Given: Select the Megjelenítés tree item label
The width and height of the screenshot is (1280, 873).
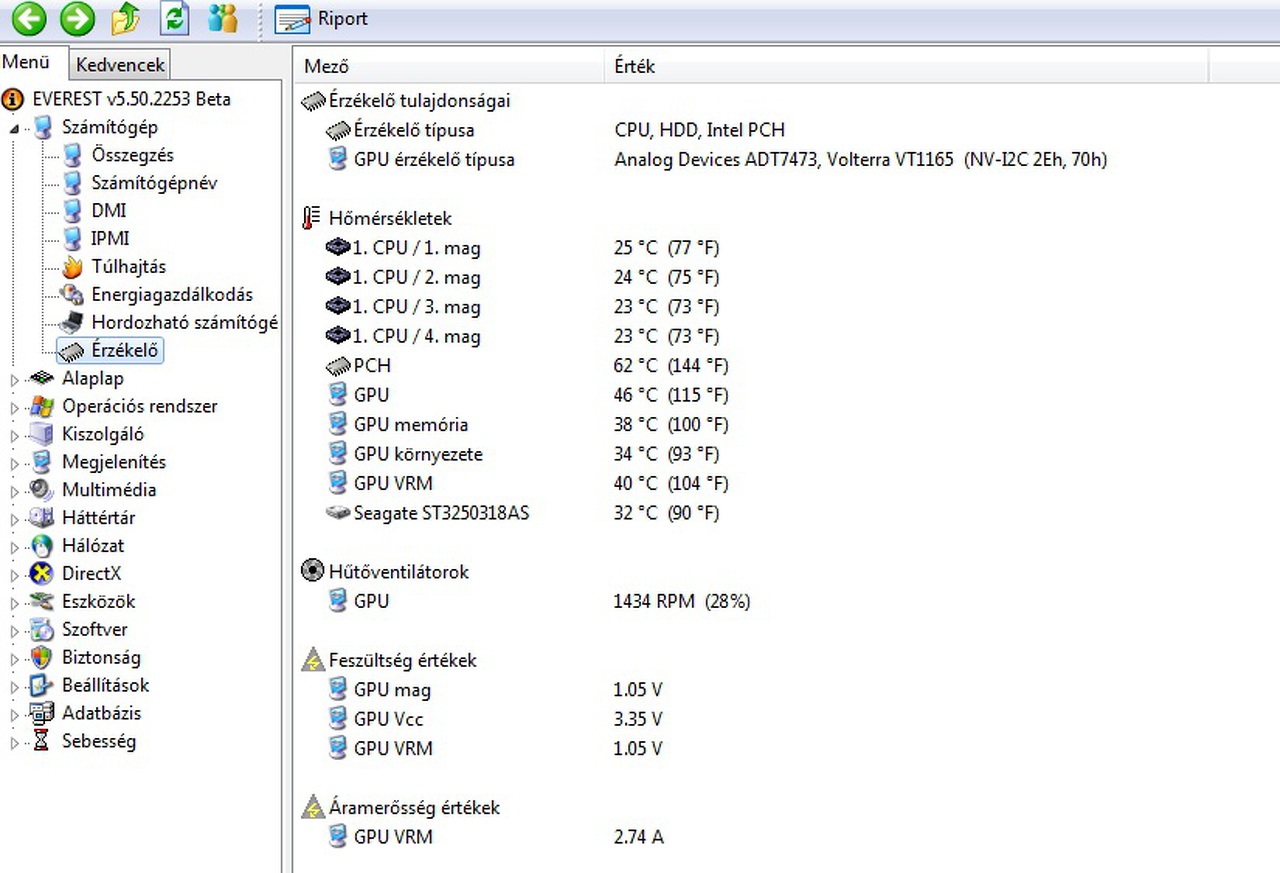Looking at the screenshot, I should (114, 463).
